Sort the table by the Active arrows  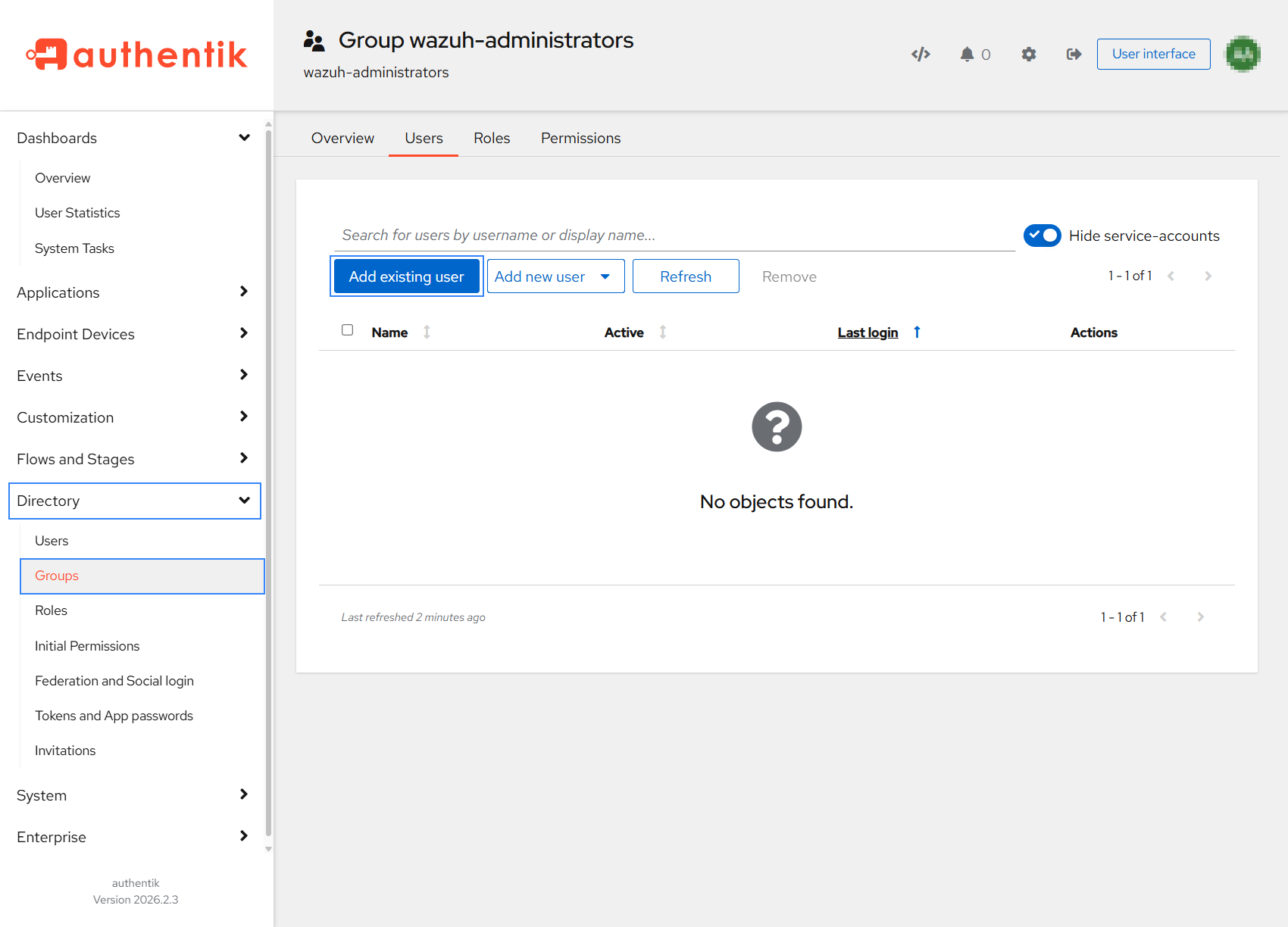point(662,332)
